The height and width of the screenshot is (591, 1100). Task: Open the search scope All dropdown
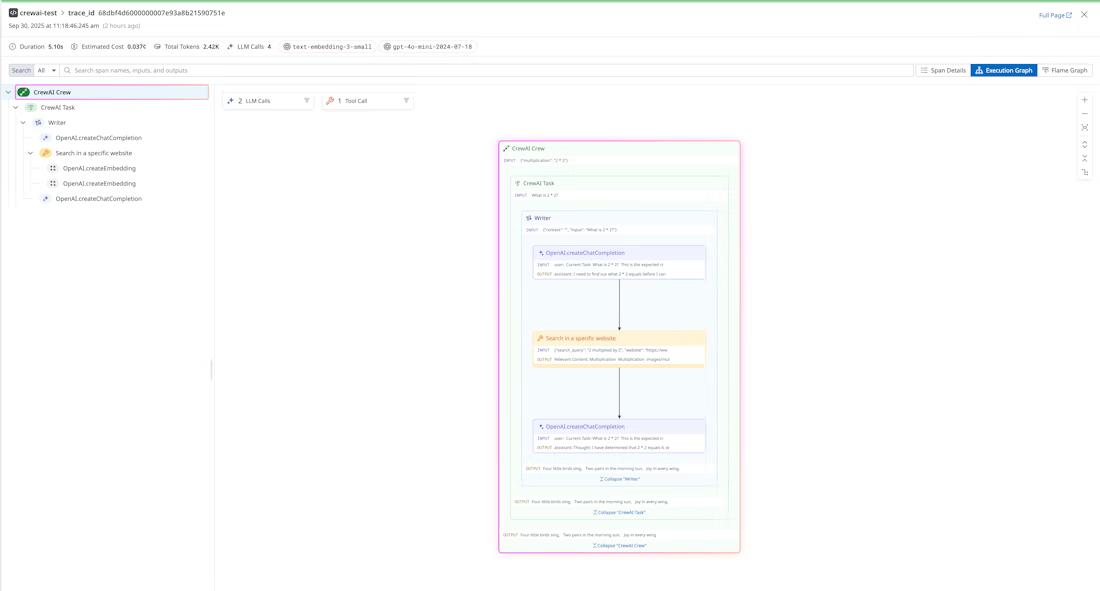click(47, 71)
